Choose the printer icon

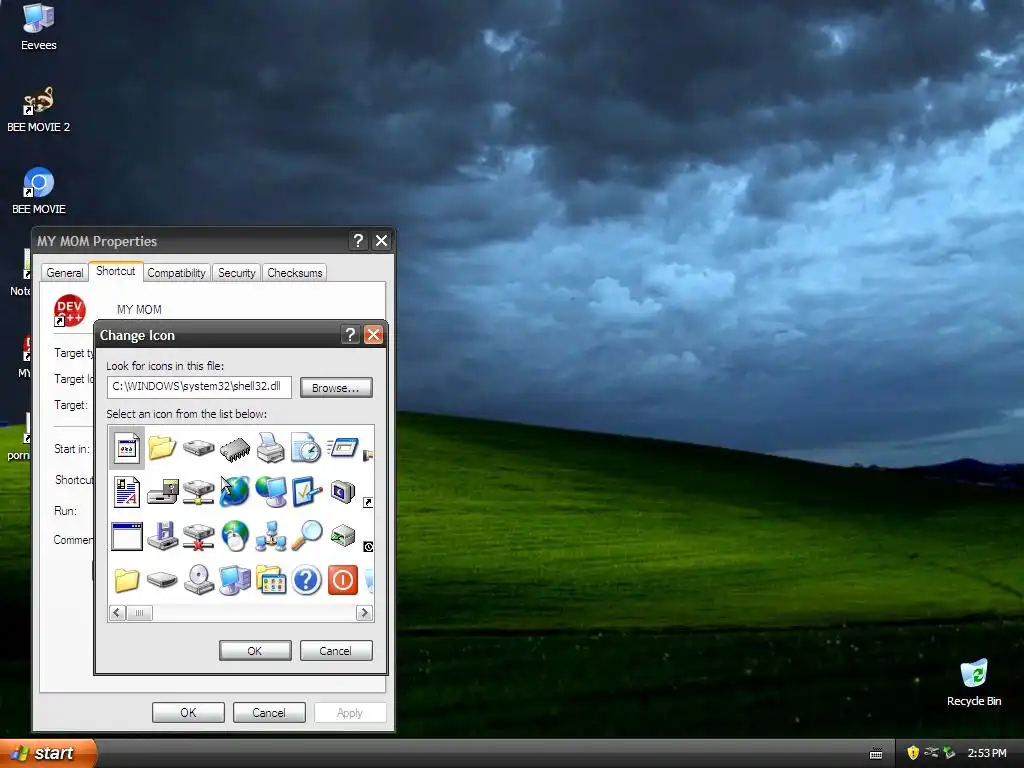270,448
